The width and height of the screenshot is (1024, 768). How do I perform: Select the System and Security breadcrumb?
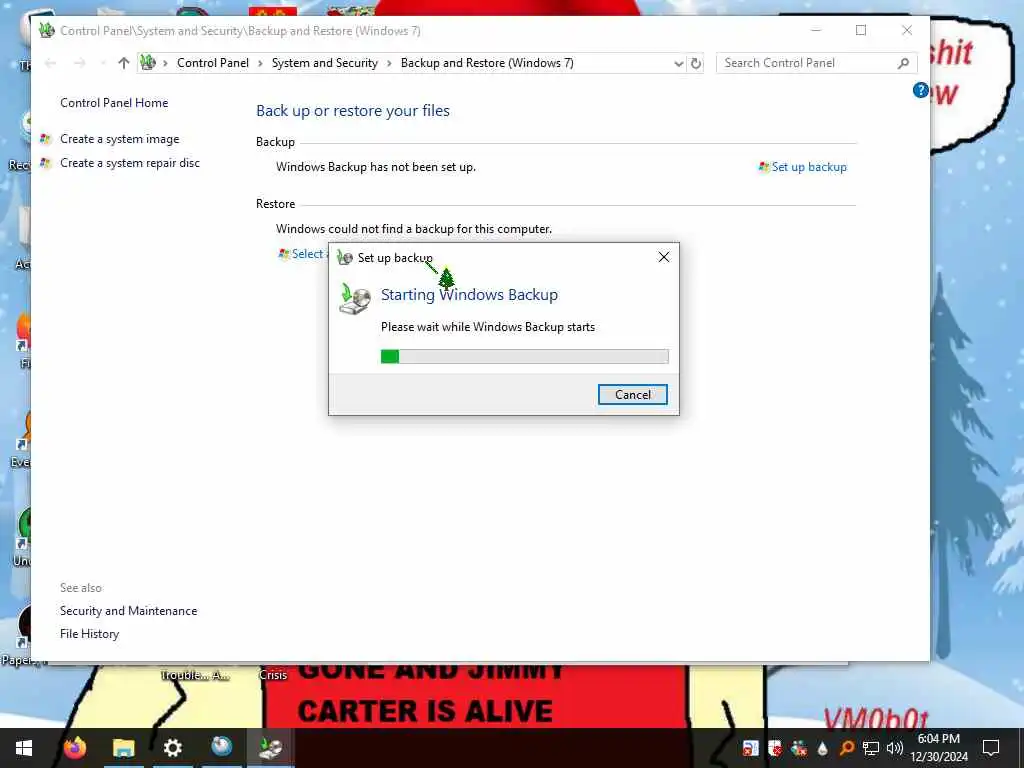pyautogui.click(x=325, y=63)
